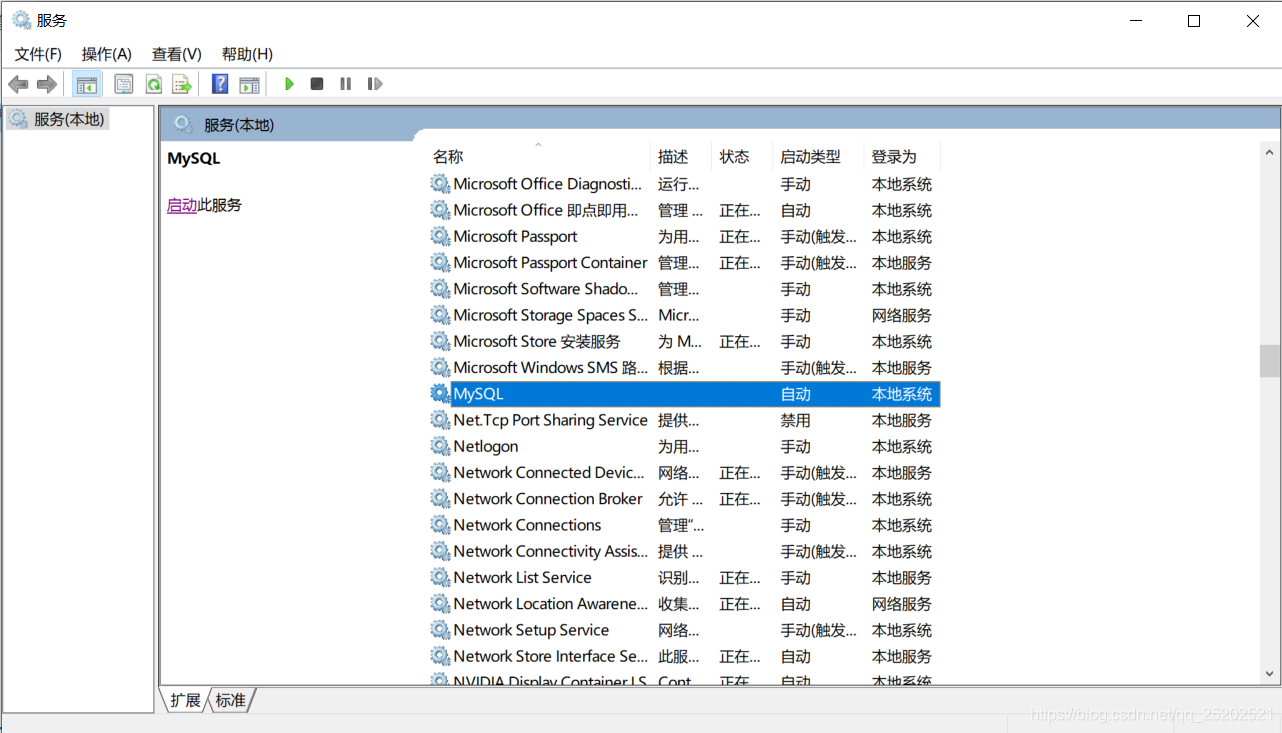This screenshot has height=733, width=1282.
Task: Click the Pause service icon
Action: pyautogui.click(x=345, y=84)
